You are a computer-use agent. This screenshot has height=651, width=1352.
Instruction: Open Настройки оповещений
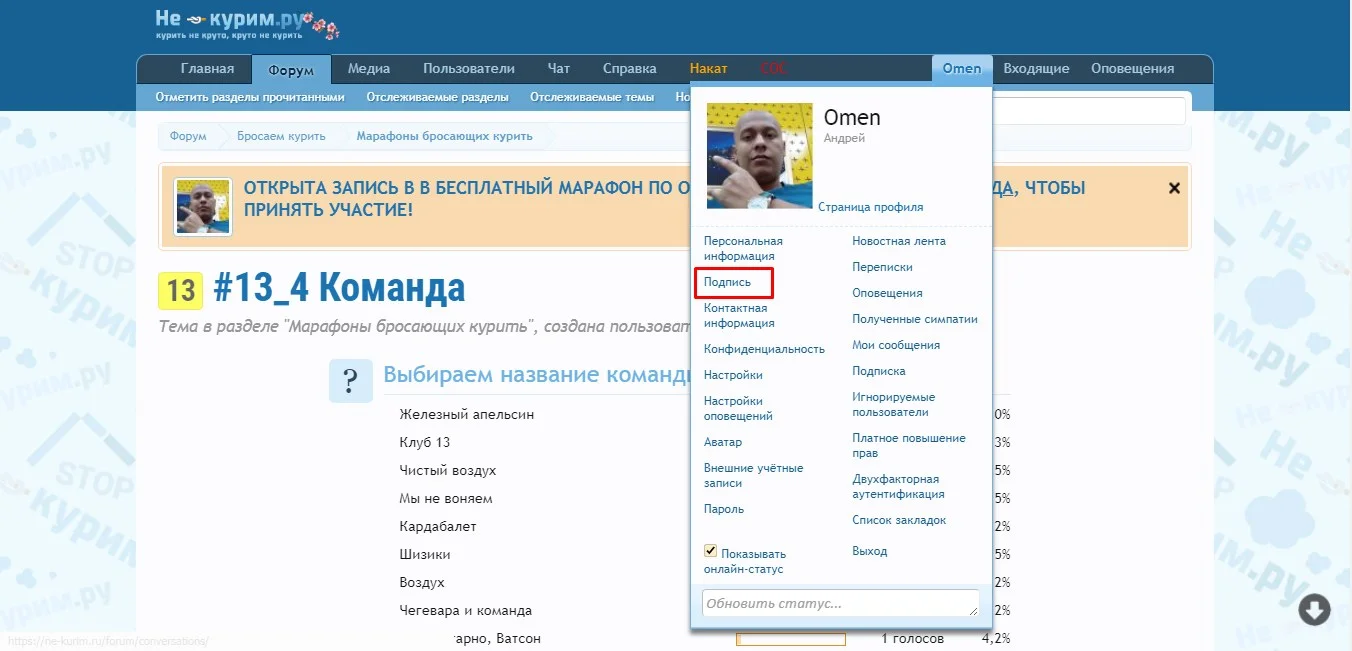[738, 409]
